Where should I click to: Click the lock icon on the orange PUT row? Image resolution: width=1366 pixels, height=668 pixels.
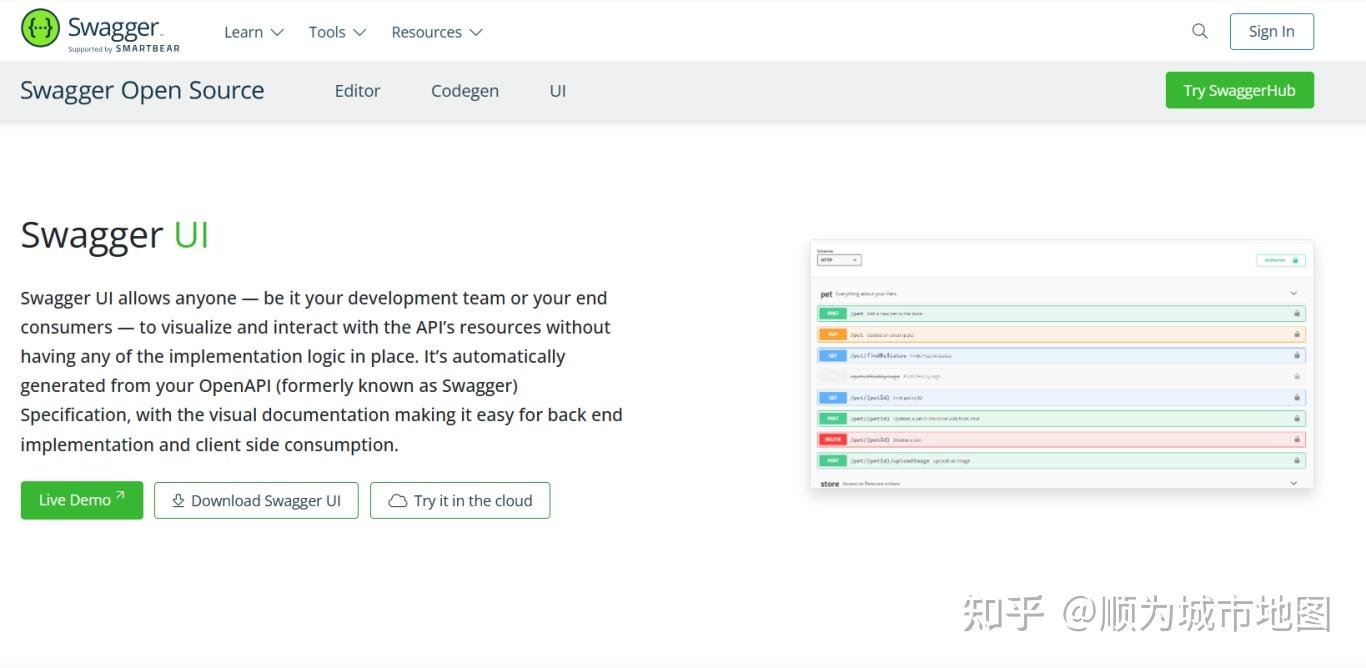click(x=1297, y=335)
